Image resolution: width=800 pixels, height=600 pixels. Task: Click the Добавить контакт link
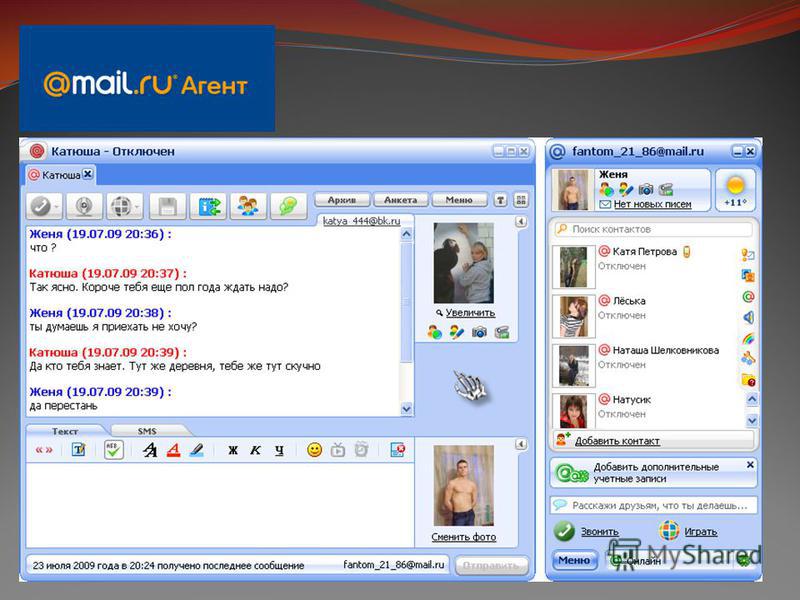[x=617, y=441]
